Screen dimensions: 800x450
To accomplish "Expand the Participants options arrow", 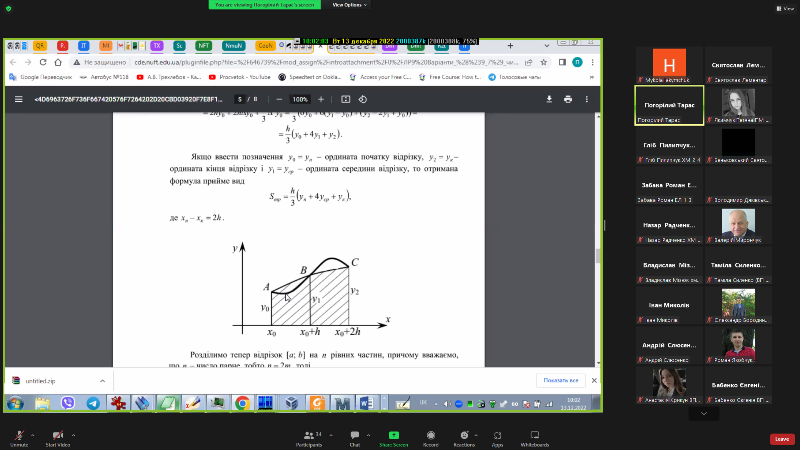I will 331,435.
